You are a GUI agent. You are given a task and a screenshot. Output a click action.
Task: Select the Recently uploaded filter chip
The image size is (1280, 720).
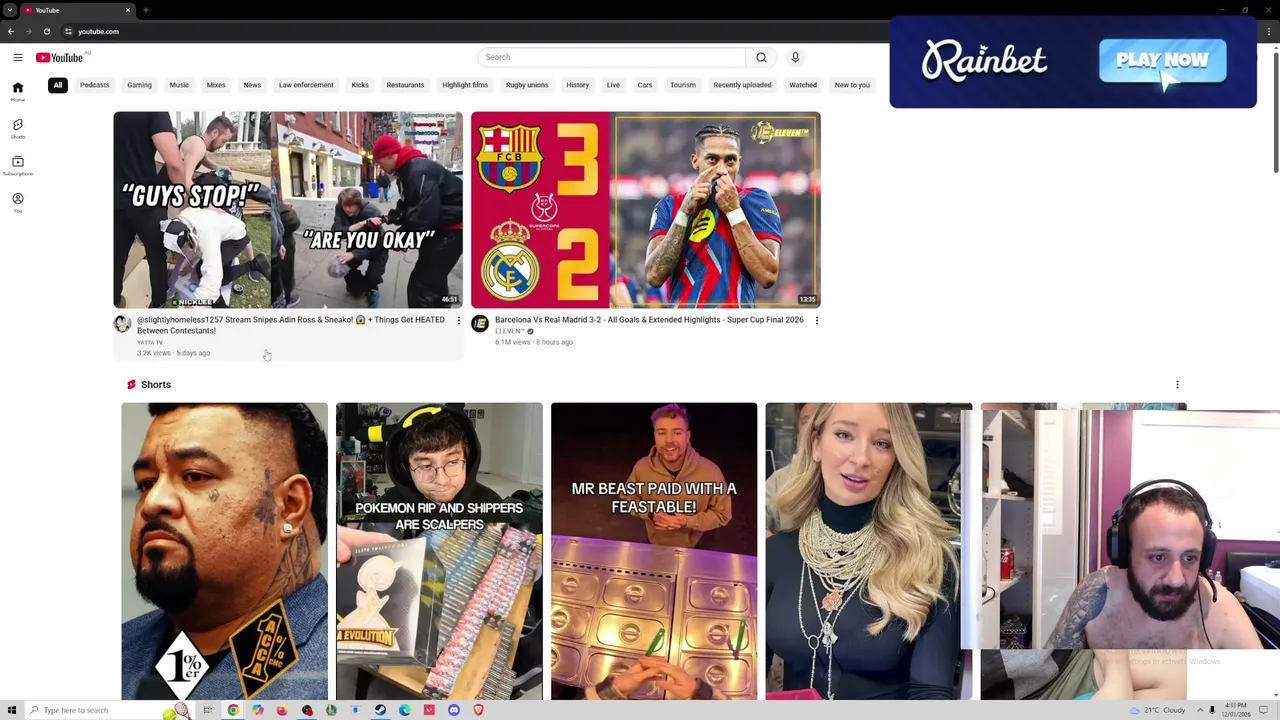(742, 85)
